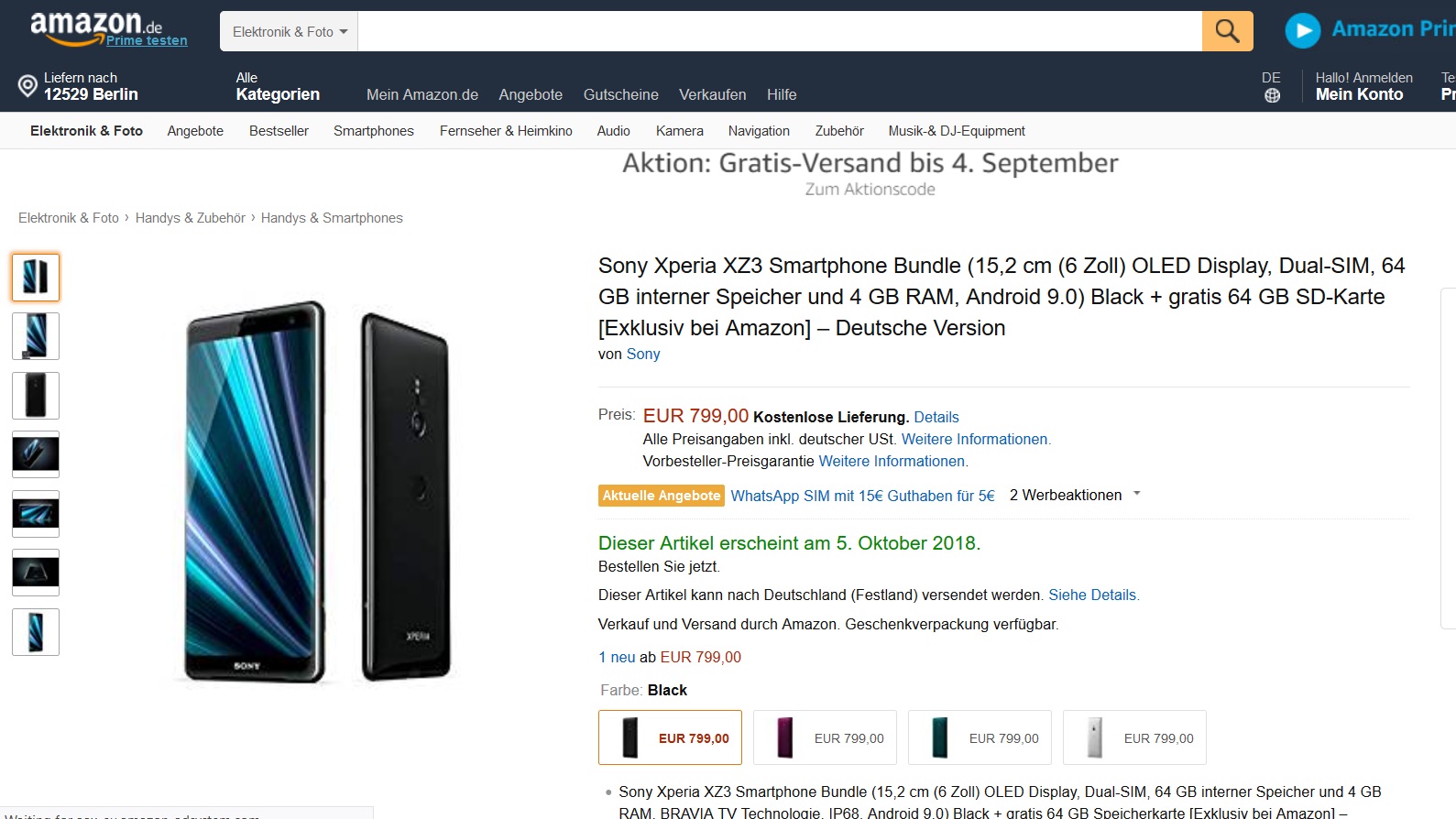Click the Prime testen link
This screenshot has width=1456, height=819.
[147, 40]
